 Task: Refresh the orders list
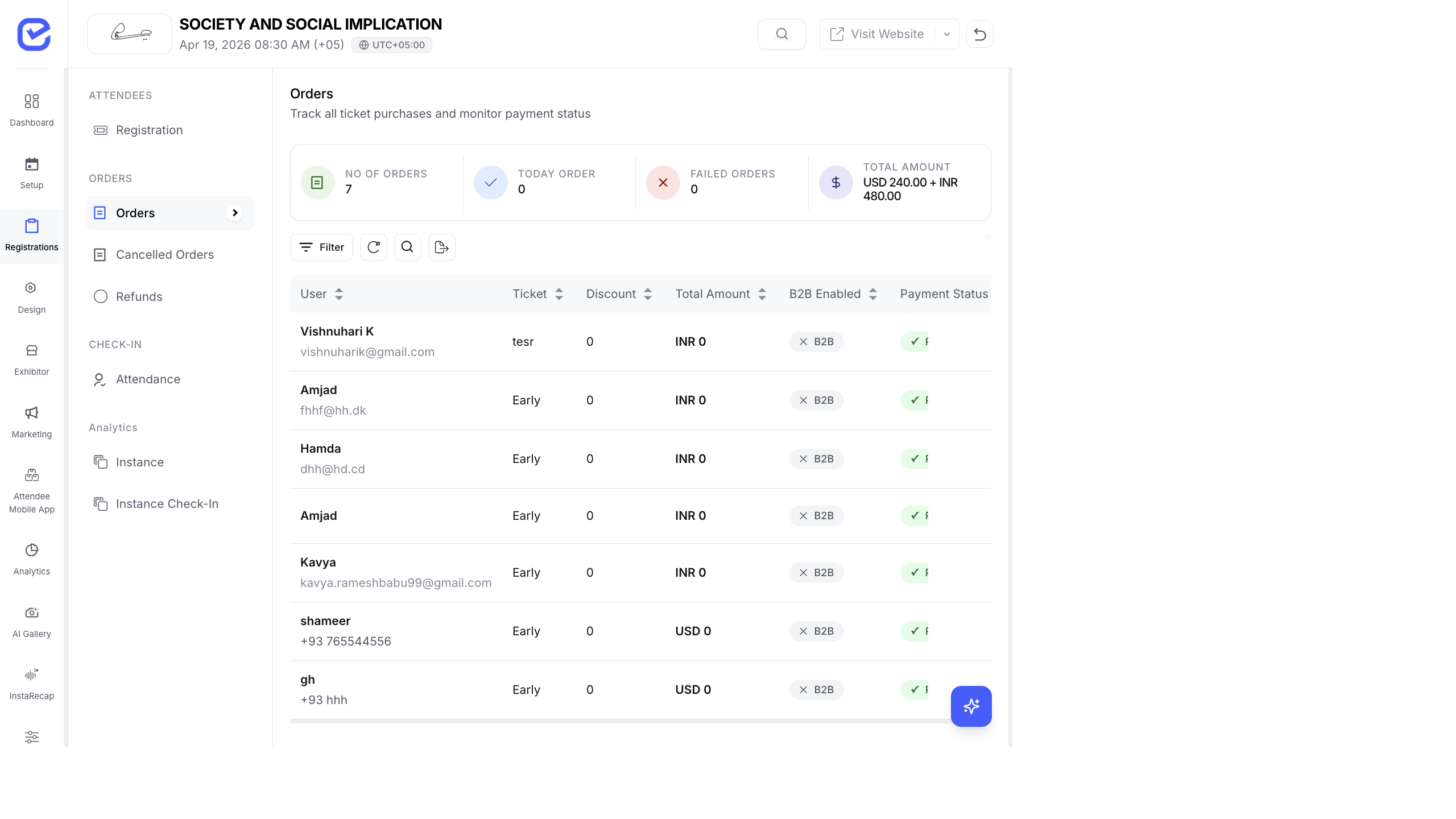[x=373, y=247]
